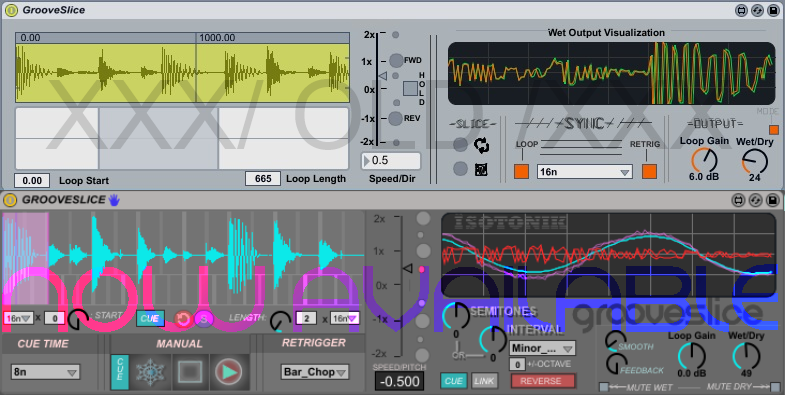Click the random dice icon under SLICE
Screen dimensions: 785x395
(x=481, y=170)
